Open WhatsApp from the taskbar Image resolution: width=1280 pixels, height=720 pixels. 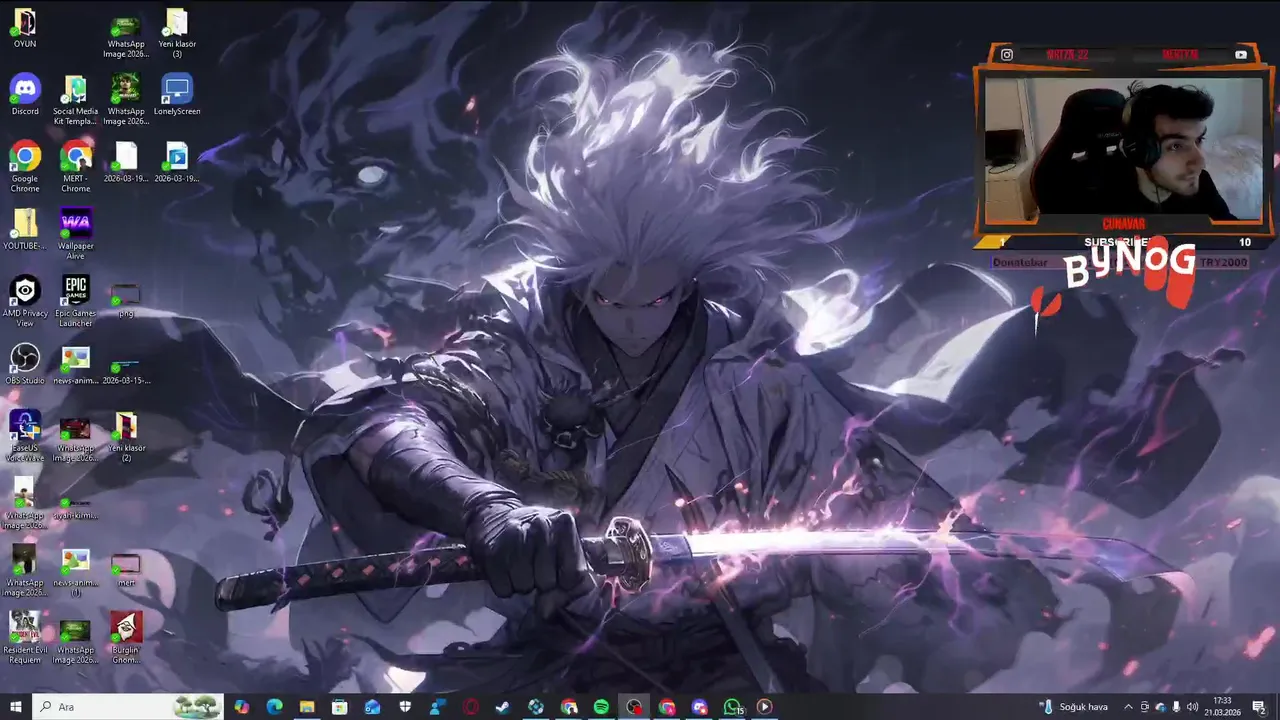coord(733,707)
